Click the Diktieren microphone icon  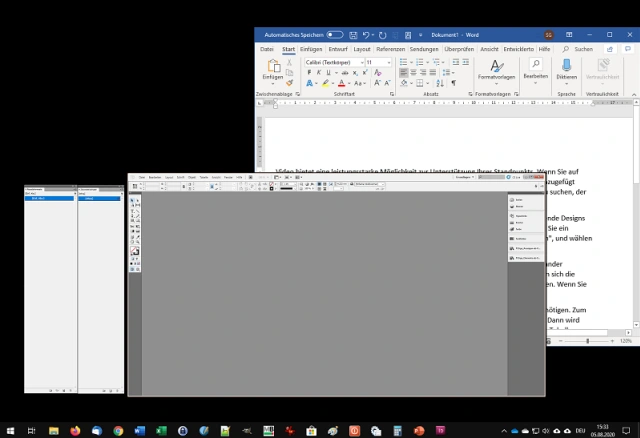[566, 67]
